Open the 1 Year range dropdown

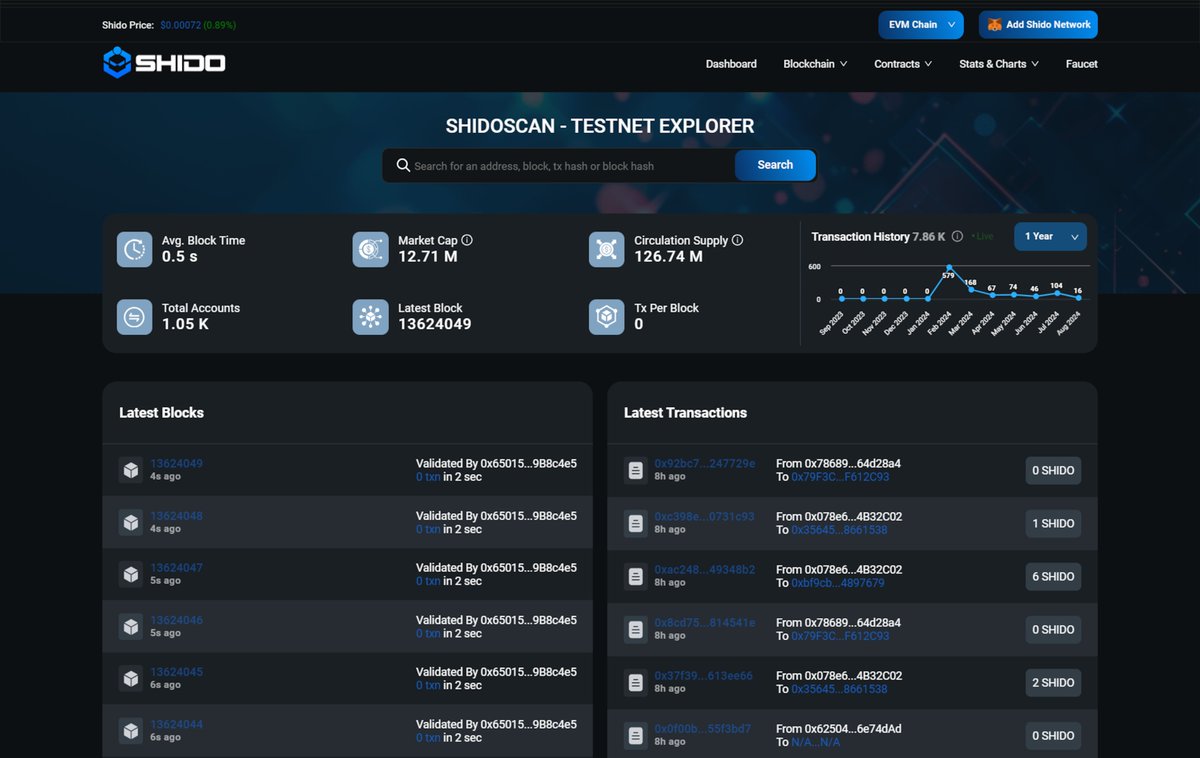click(x=1050, y=237)
